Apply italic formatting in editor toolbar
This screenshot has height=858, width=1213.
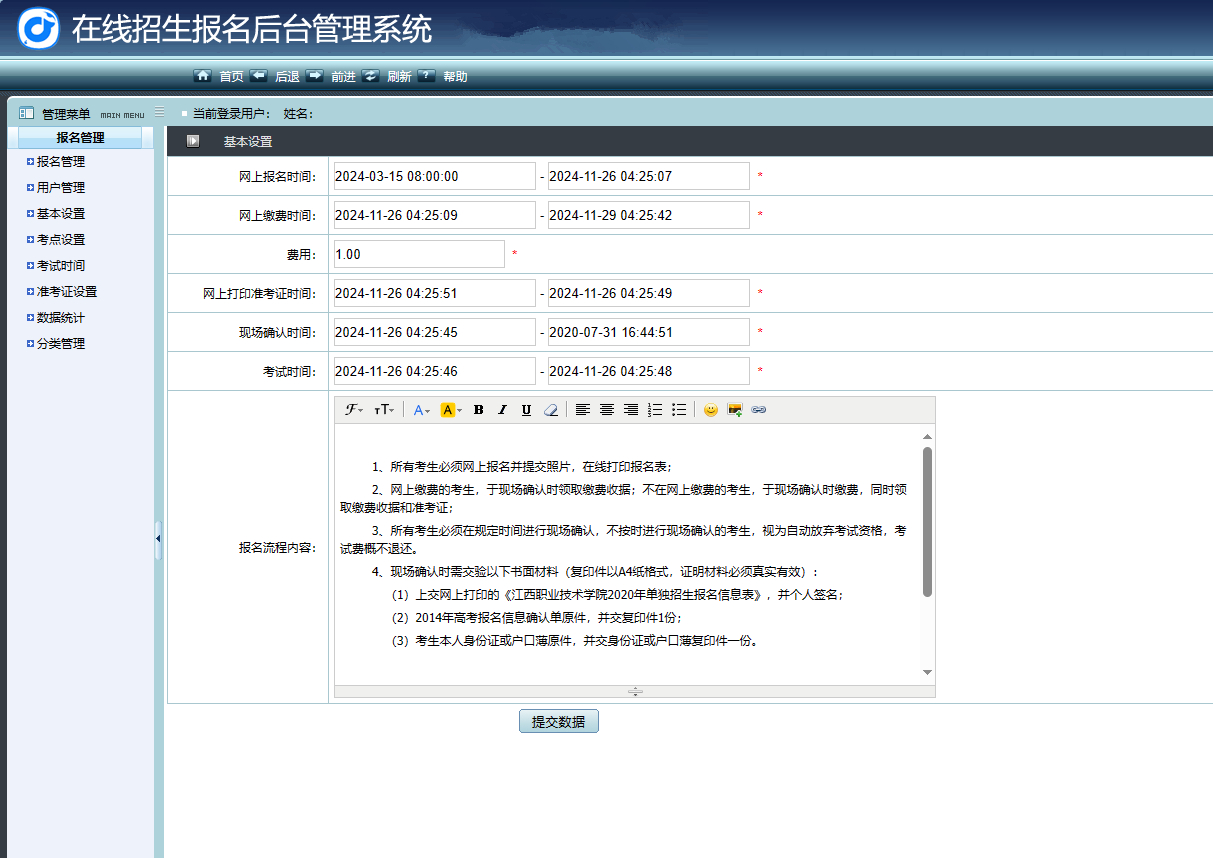[502, 410]
